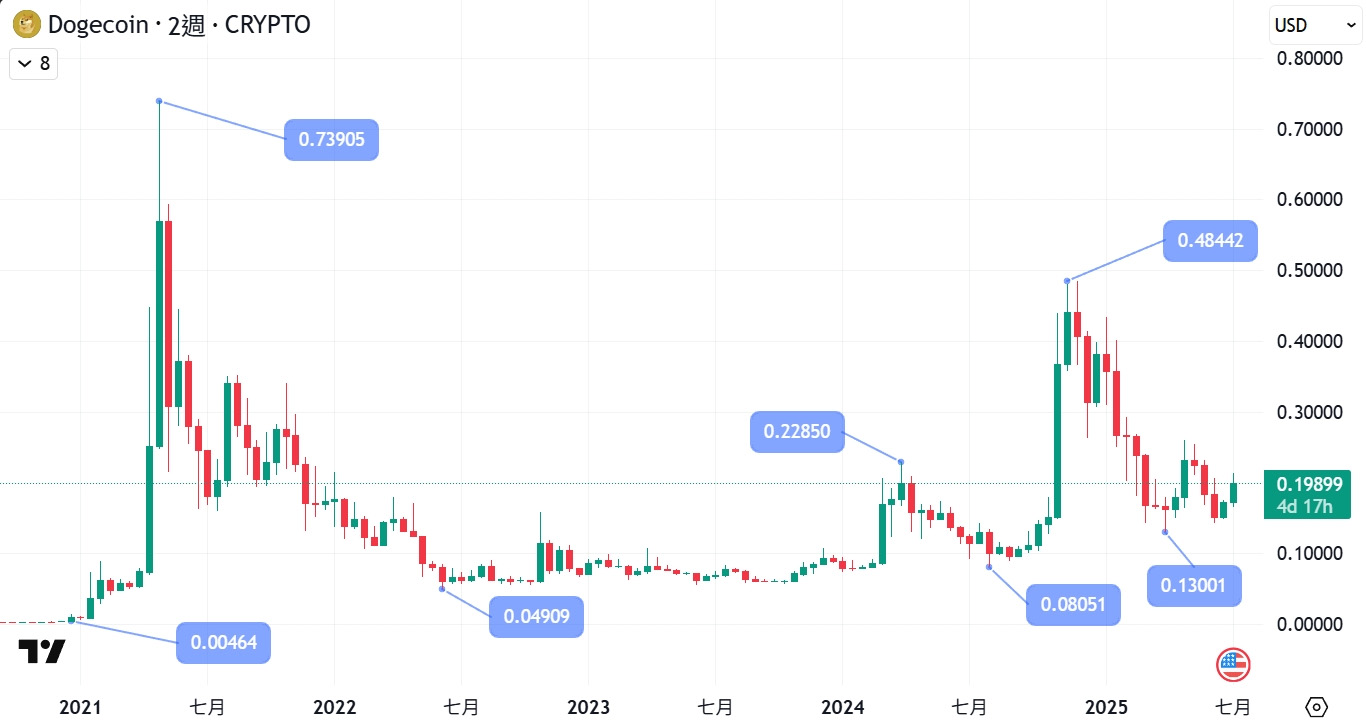Click the TradingView logo
Viewport: 1366px width, 725px height.
point(42,653)
